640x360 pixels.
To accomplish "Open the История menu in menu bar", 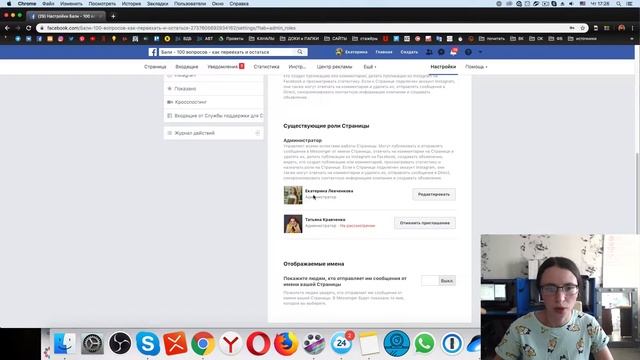I will coord(131,4).
